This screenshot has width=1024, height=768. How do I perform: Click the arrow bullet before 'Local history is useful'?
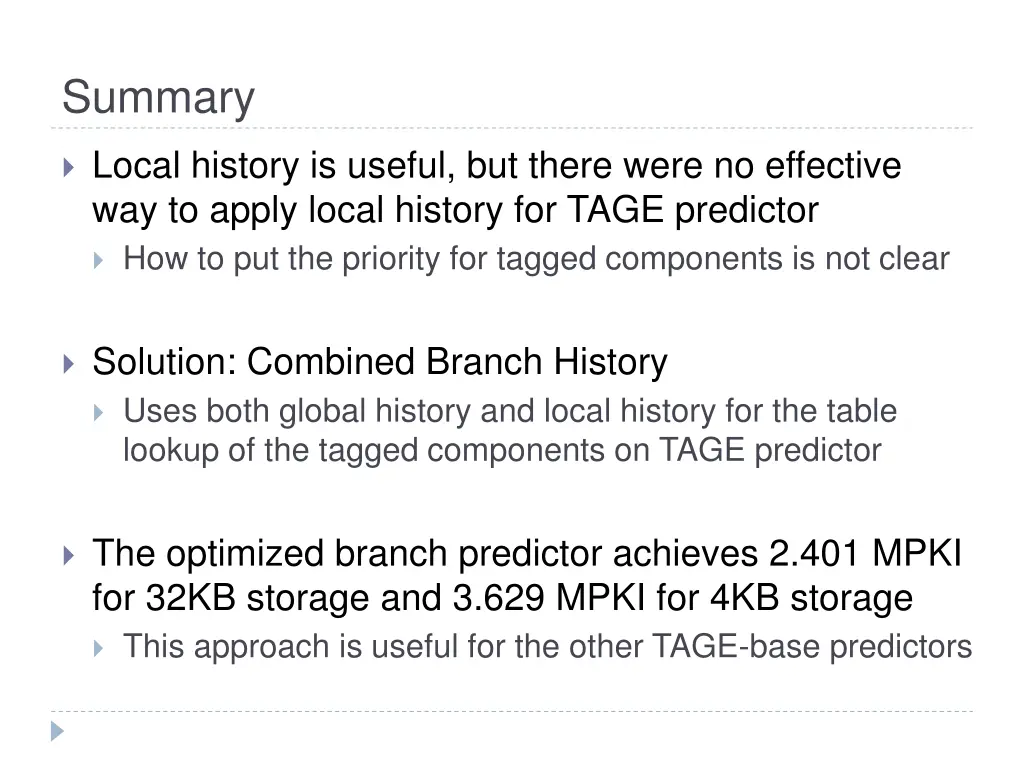[x=69, y=168]
